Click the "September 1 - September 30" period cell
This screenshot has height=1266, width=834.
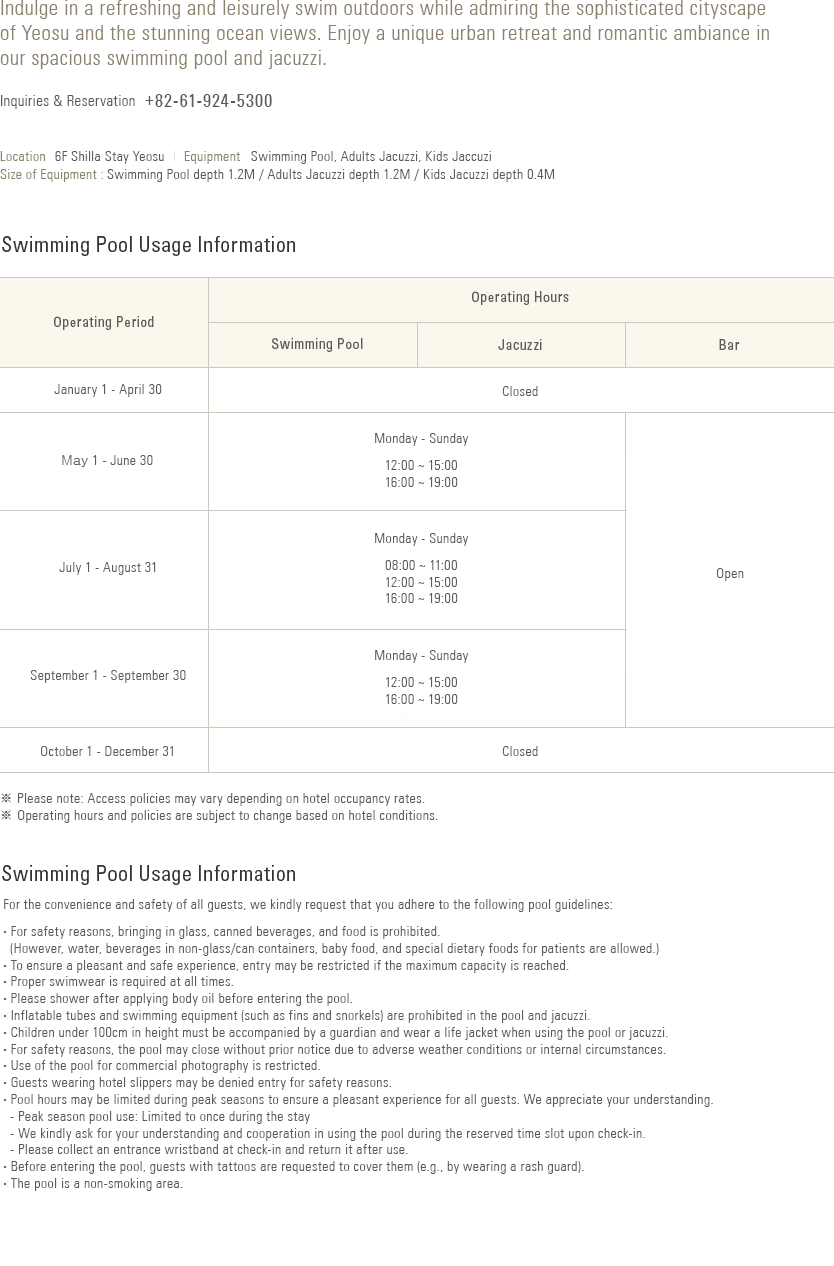click(107, 676)
